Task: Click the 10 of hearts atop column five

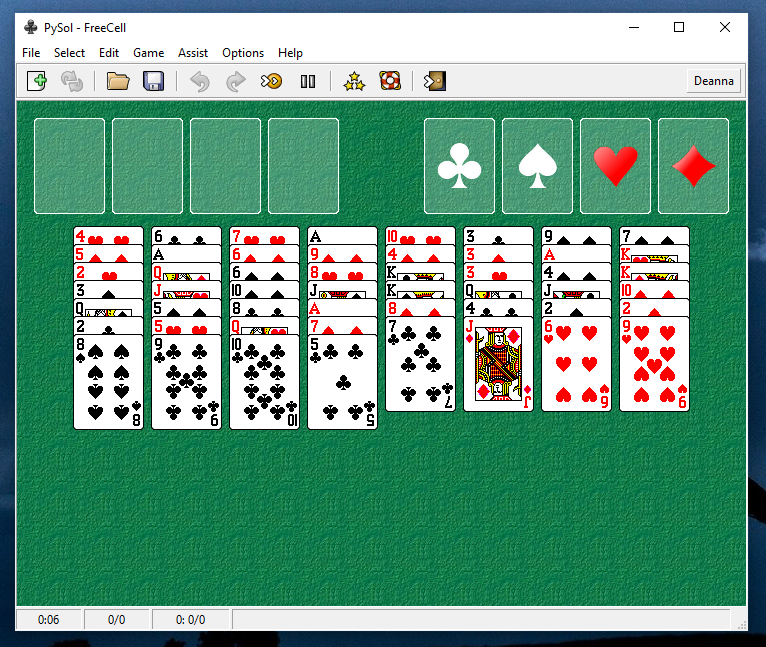Action: pyautogui.click(x=420, y=236)
